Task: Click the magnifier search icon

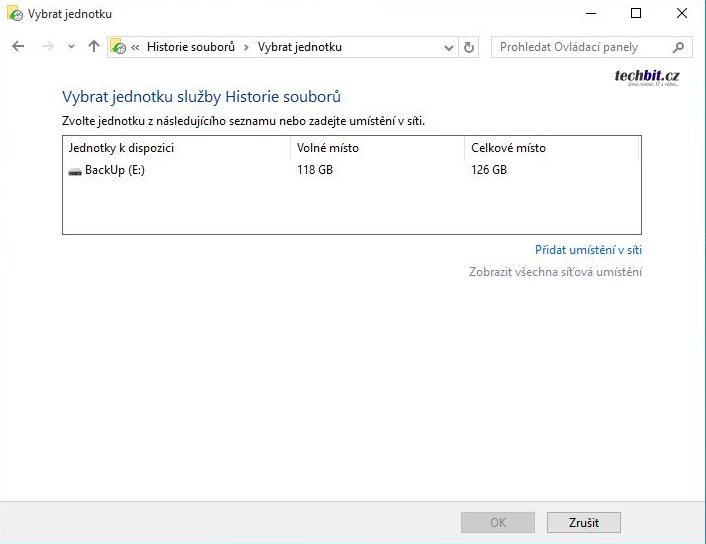Action: click(x=679, y=47)
